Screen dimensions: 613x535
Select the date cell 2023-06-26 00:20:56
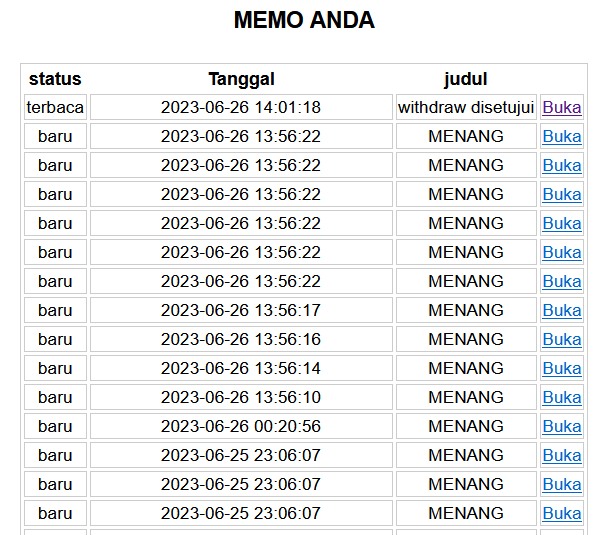[241, 426]
